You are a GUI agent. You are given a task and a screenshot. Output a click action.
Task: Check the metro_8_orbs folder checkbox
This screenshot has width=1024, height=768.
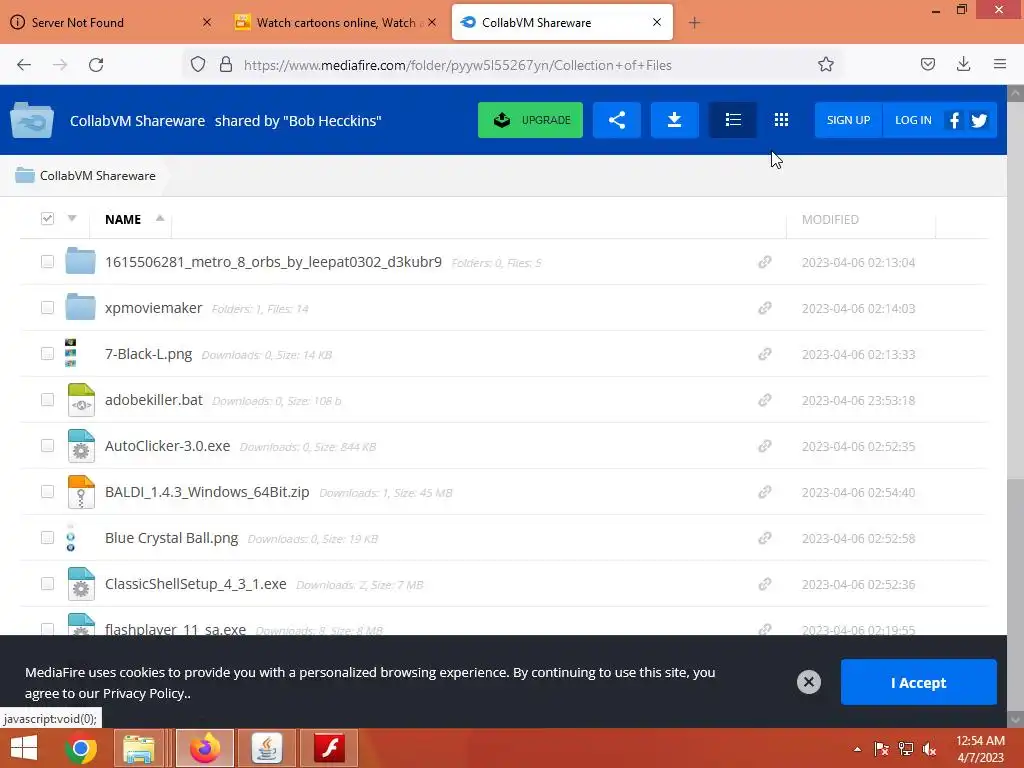[x=47, y=262]
